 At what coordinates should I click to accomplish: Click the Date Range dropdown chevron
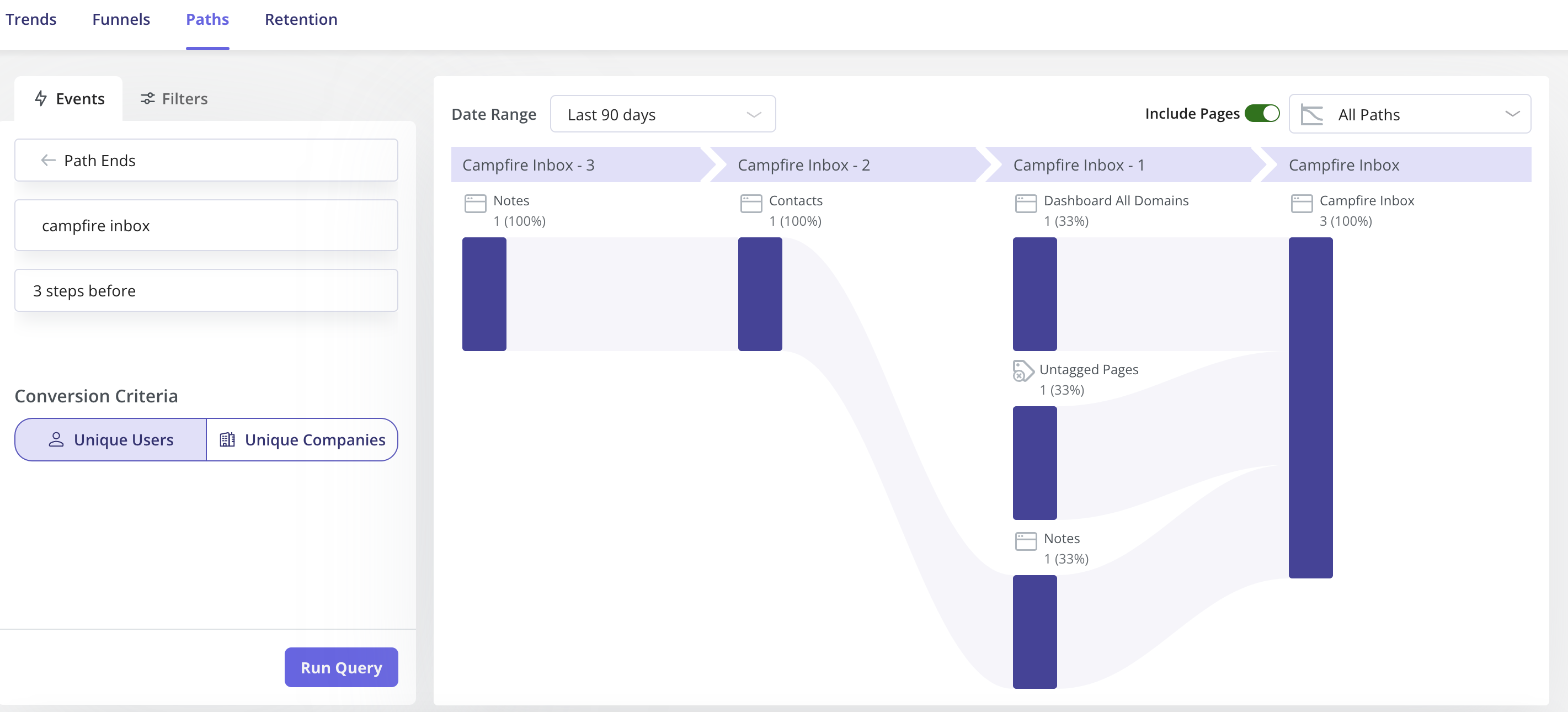754,114
